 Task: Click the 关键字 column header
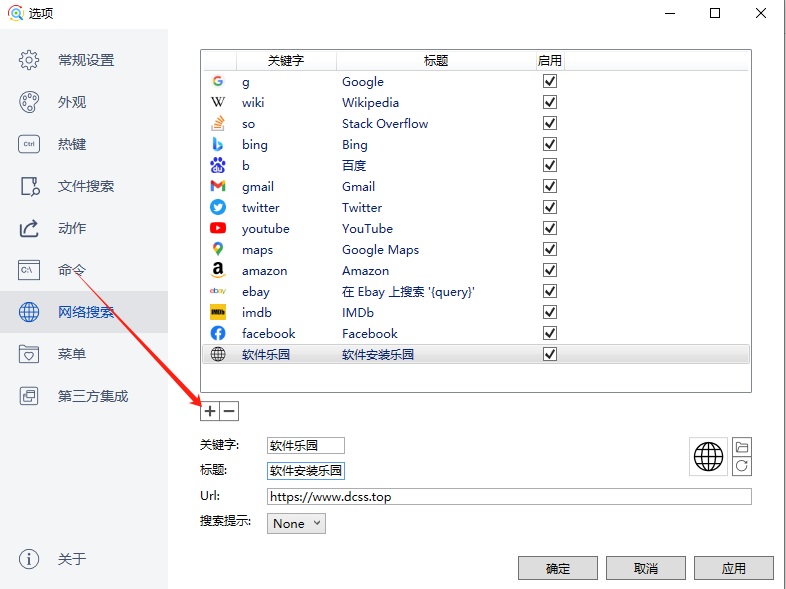tap(285, 61)
